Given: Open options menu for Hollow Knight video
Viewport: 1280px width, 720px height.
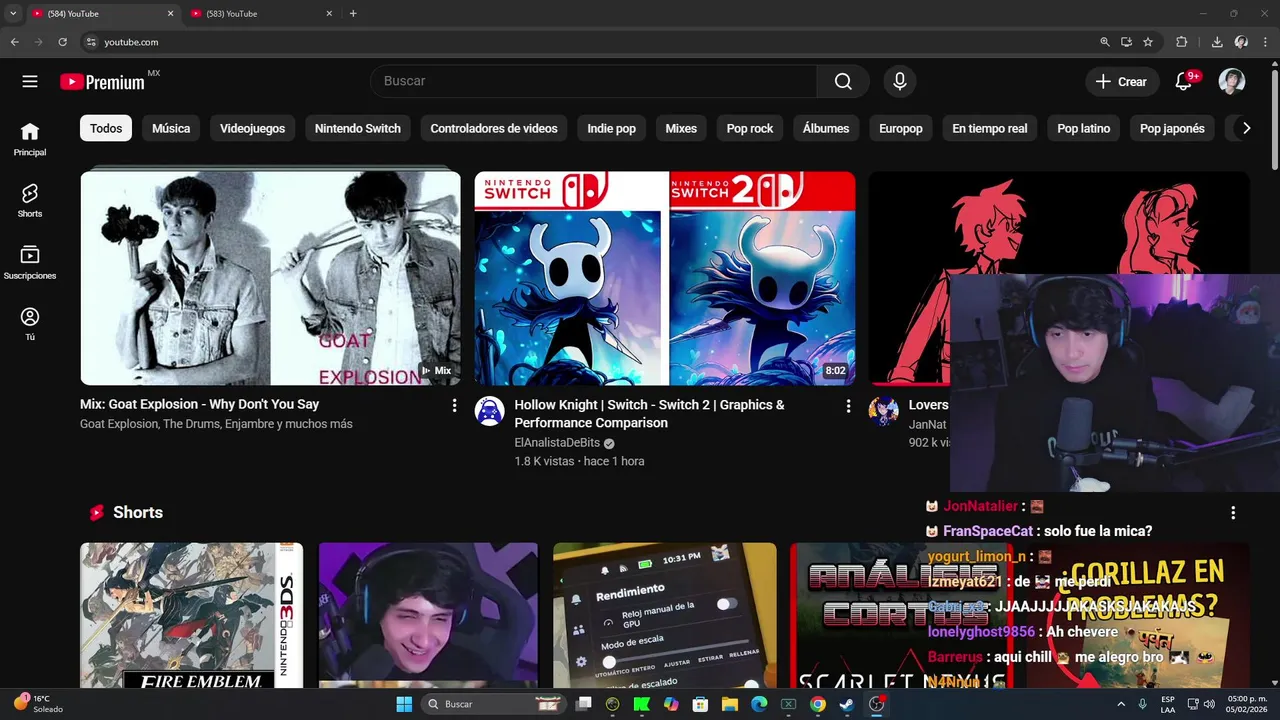Looking at the screenshot, I should coord(848,406).
